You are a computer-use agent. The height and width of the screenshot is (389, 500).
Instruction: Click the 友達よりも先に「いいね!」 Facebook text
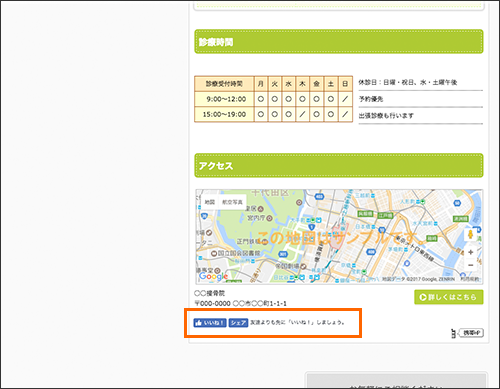(297, 323)
